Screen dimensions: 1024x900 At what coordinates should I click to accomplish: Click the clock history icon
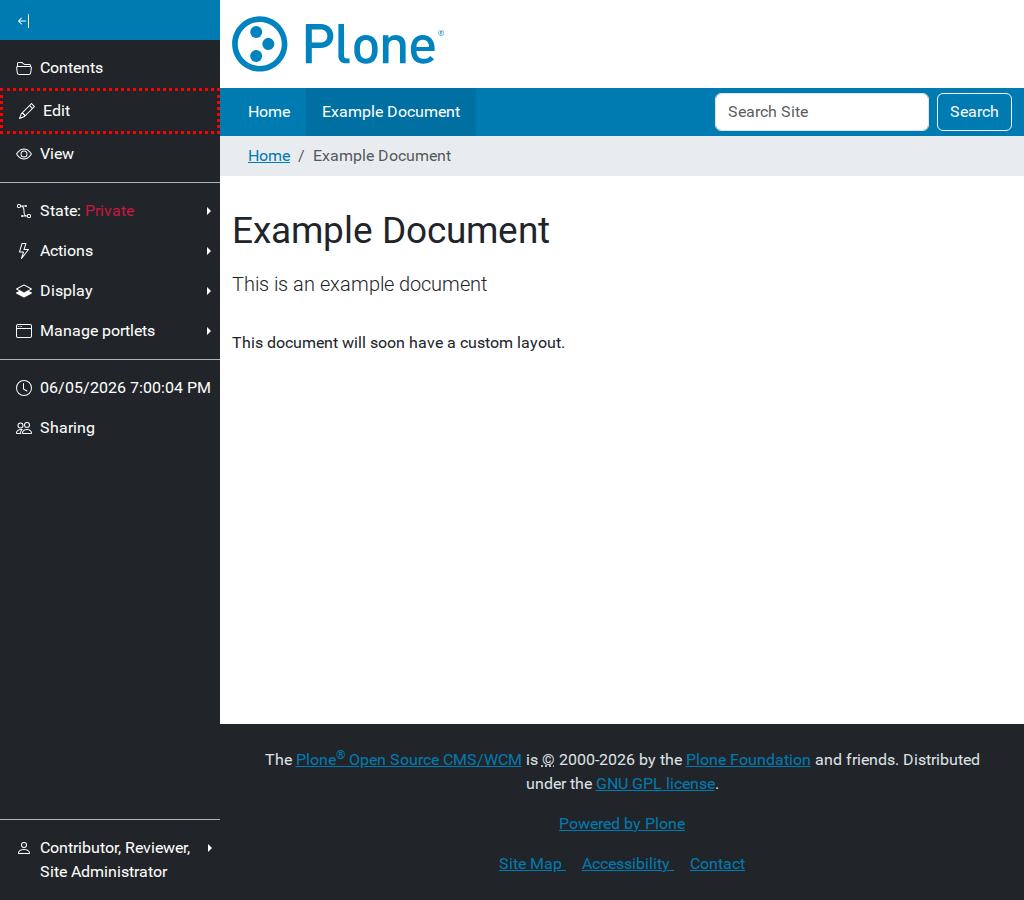pyautogui.click(x=24, y=388)
